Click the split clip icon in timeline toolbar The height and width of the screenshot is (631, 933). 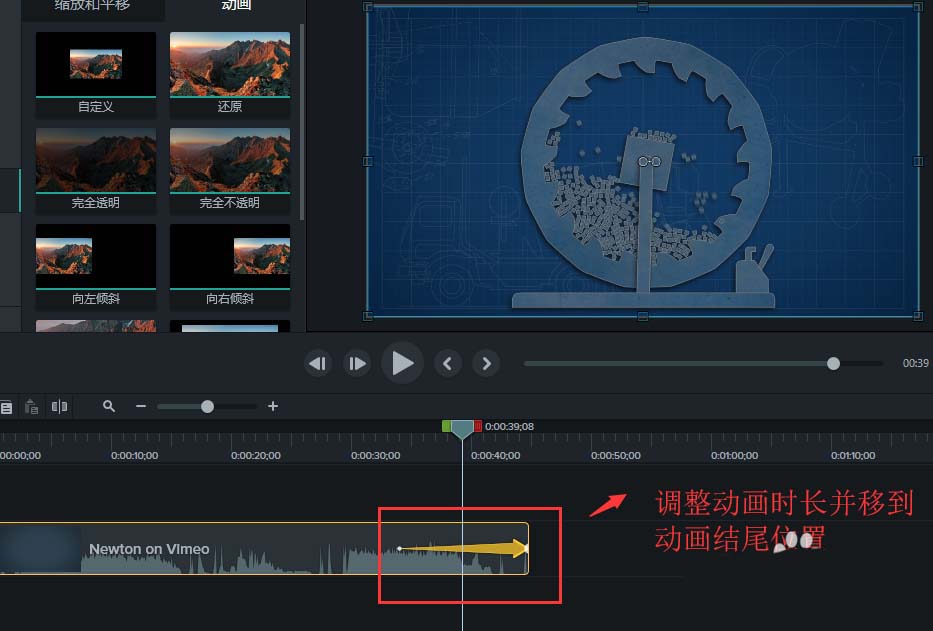(x=60, y=407)
